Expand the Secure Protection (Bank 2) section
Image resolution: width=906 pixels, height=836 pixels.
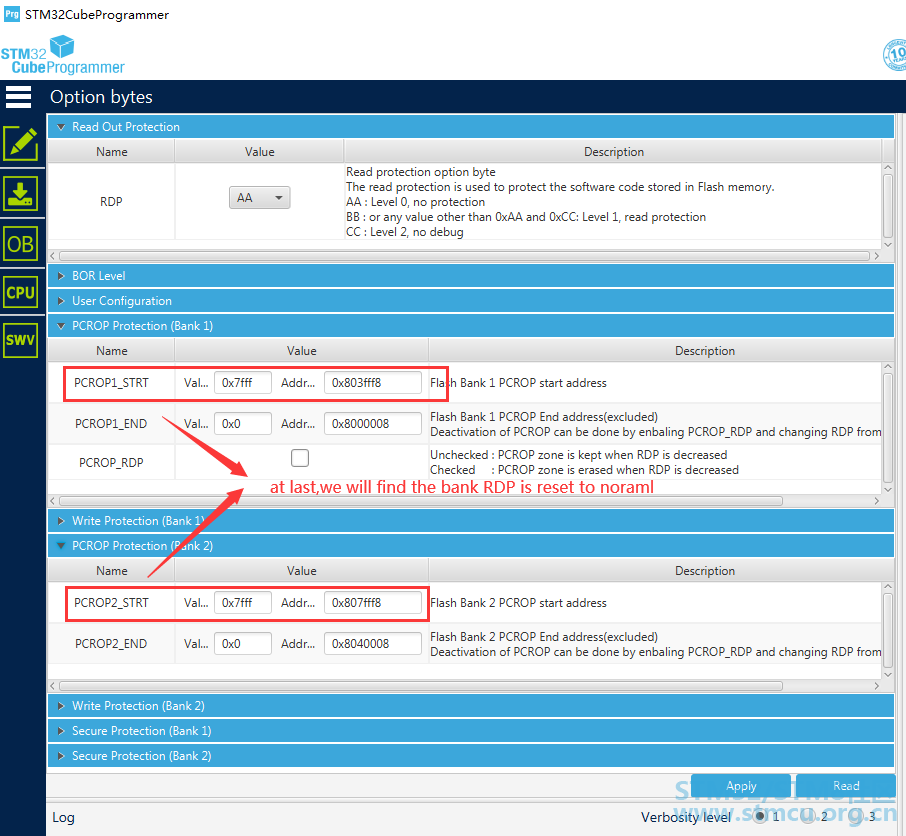[x=470, y=755]
